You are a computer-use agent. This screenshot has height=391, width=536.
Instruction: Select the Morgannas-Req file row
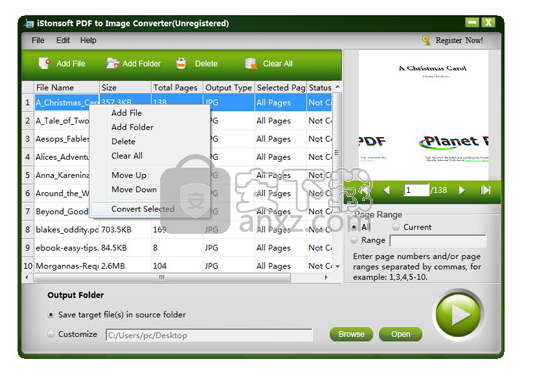[x=178, y=265]
